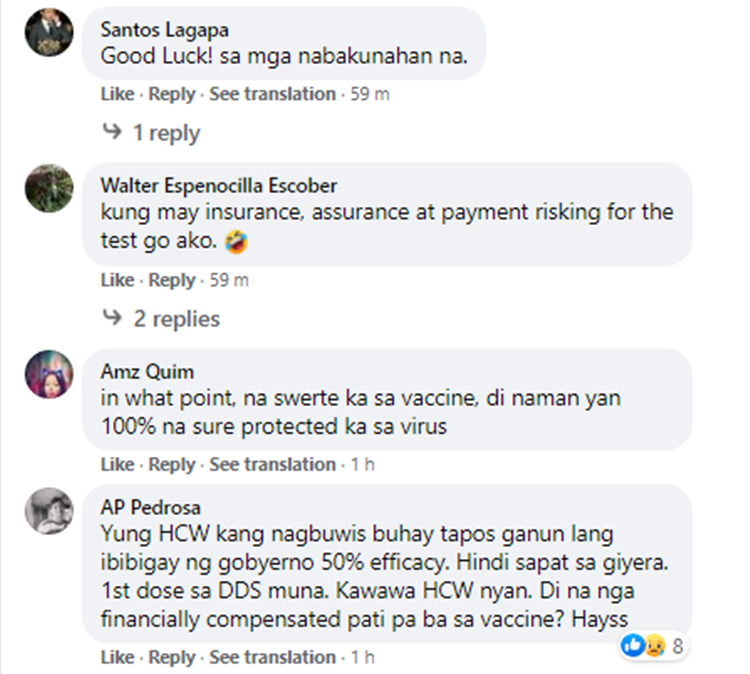Expand the 1 reply thread arrow
This screenshot has width=750, height=674.
[x=112, y=131]
